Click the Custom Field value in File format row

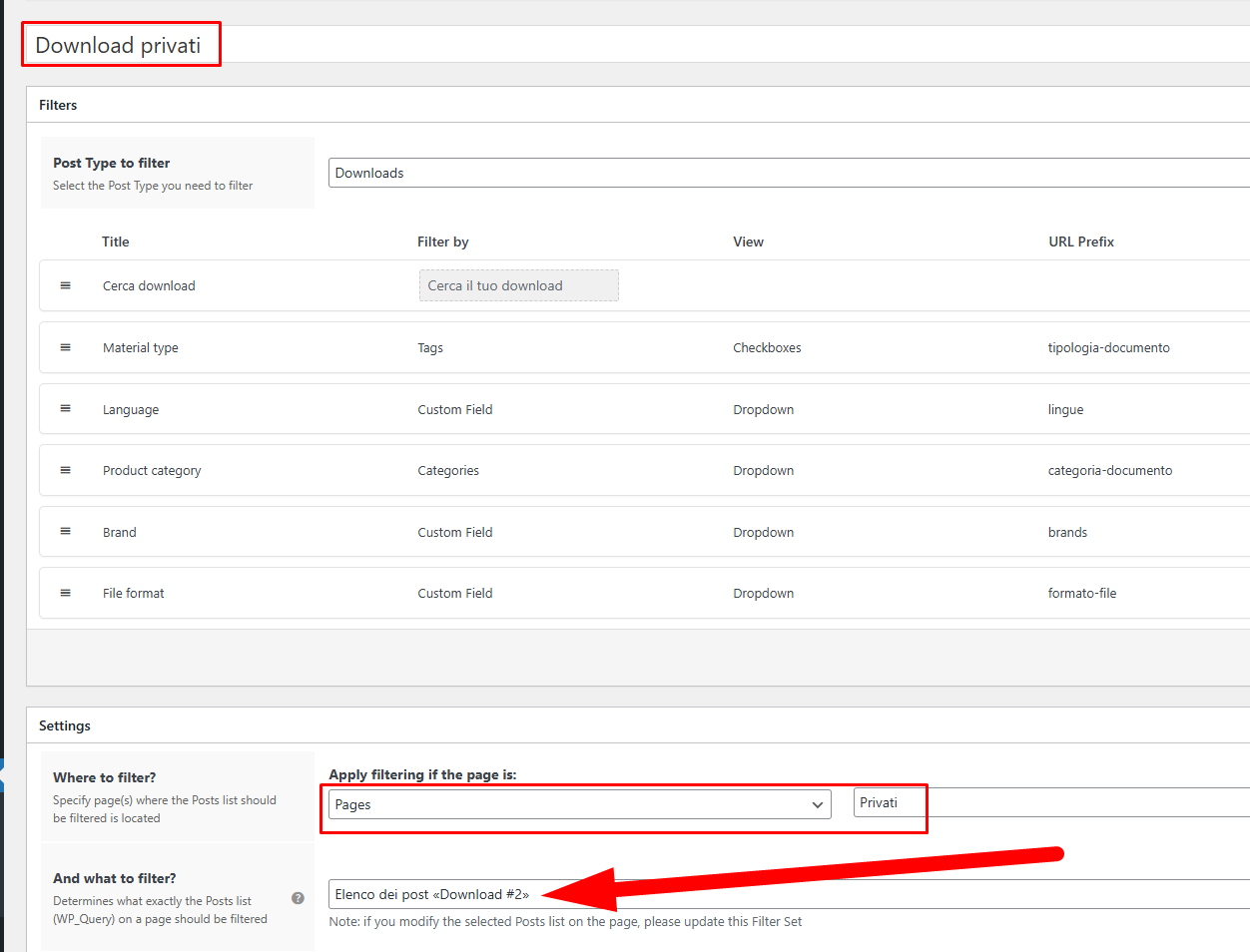coord(455,593)
